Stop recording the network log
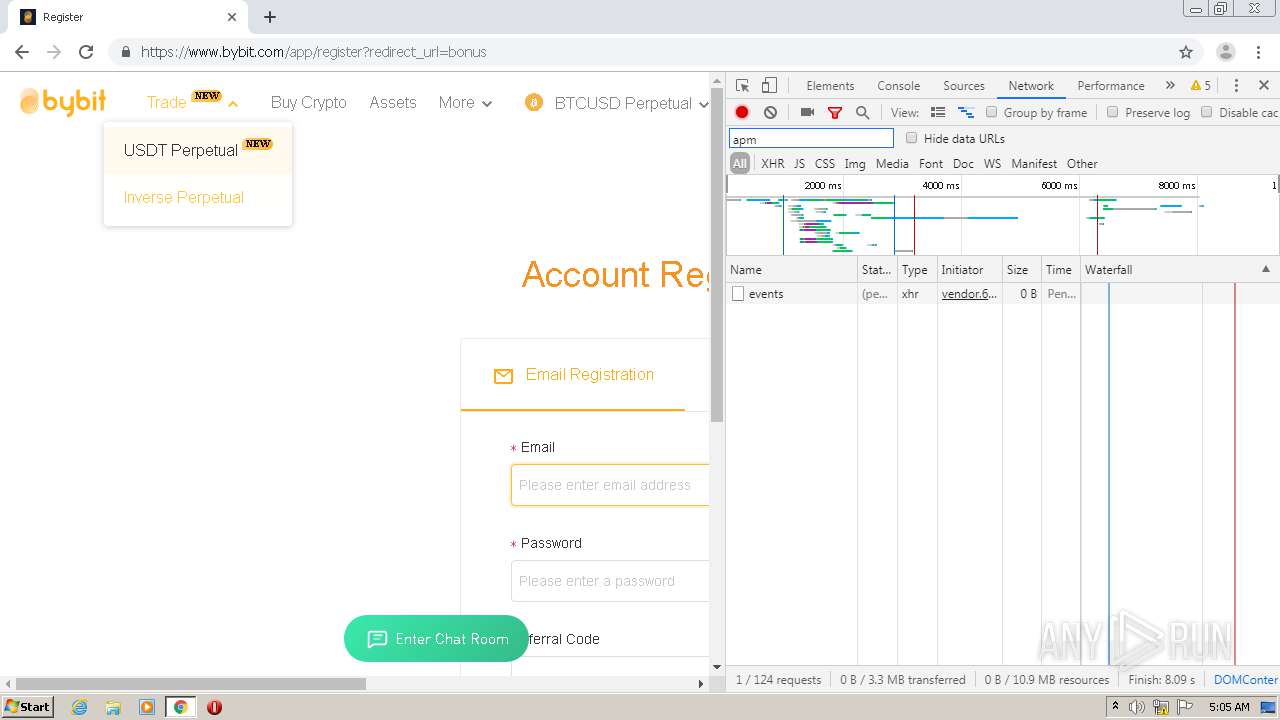This screenshot has width=1280, height=720. point(742,113)
